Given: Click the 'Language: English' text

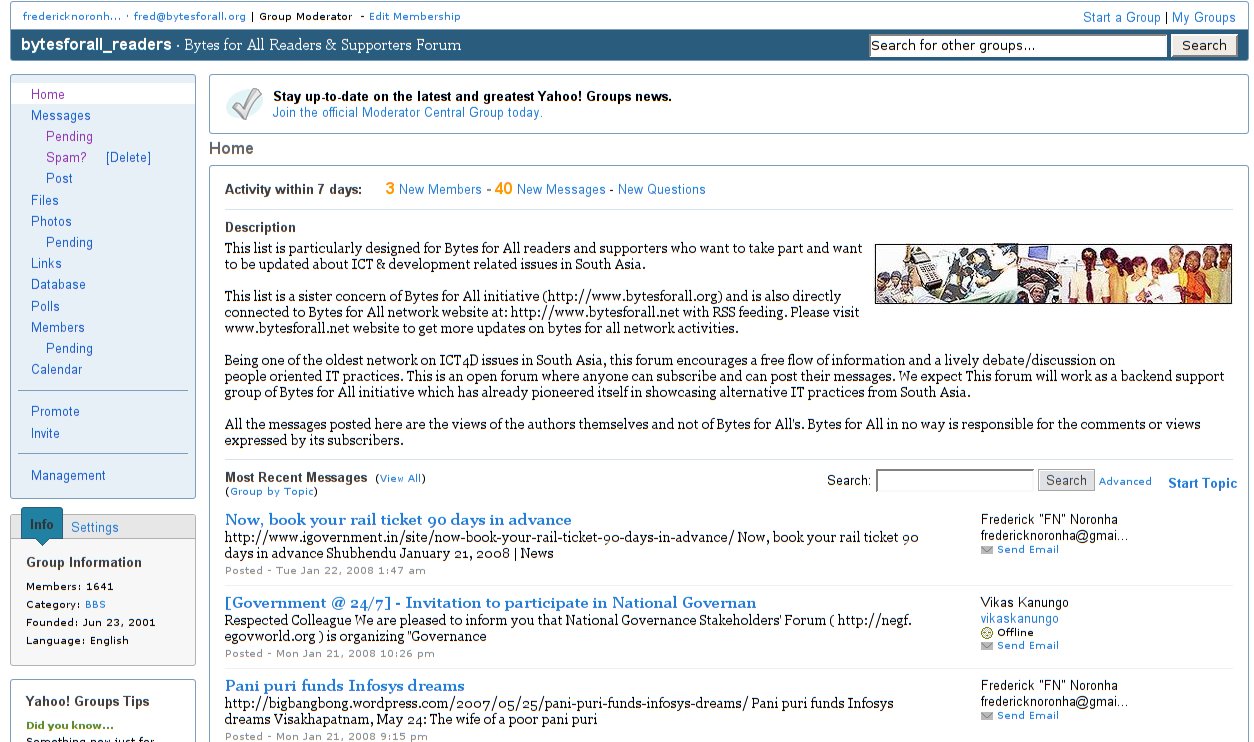Looking at the screenshot, I should click(x=77, y=641).
